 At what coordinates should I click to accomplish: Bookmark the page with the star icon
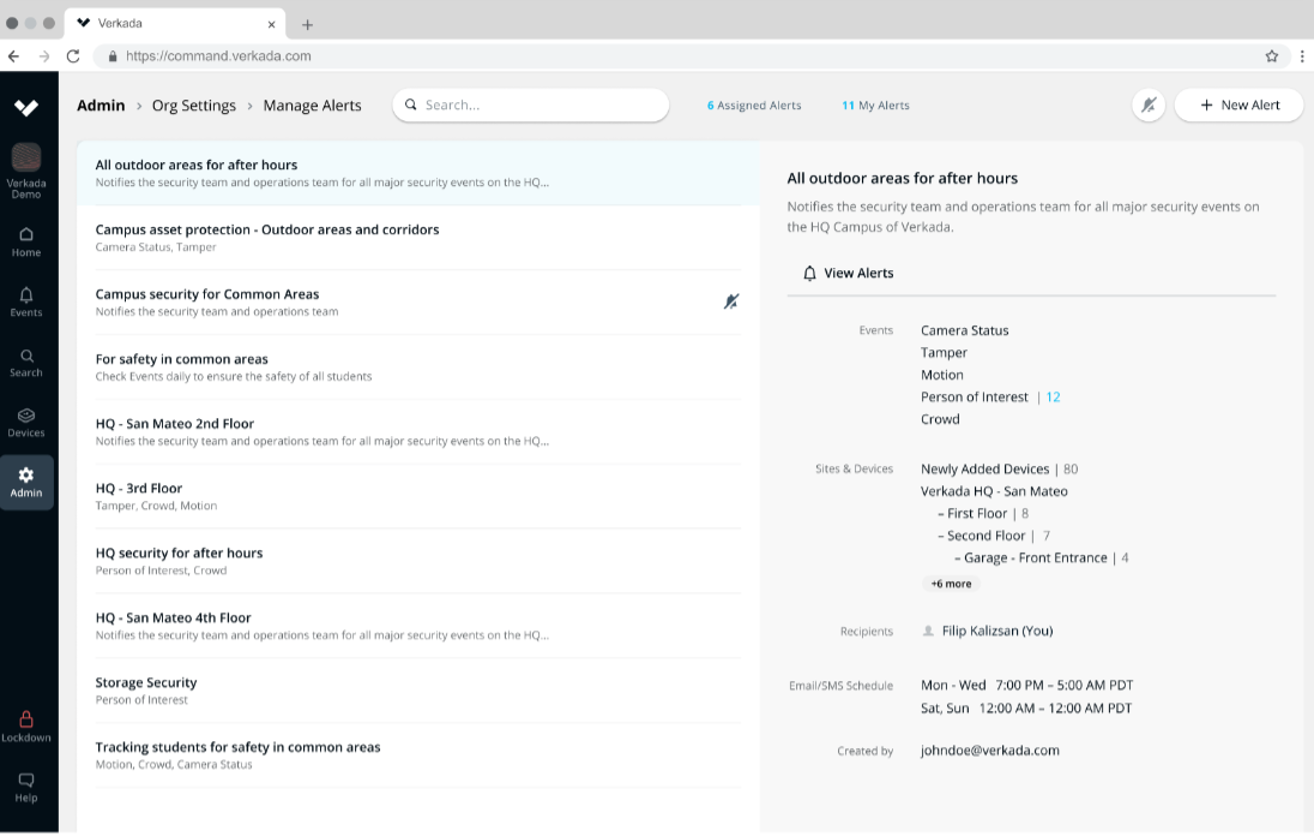pyautogui.click(x=1270, y=56)
